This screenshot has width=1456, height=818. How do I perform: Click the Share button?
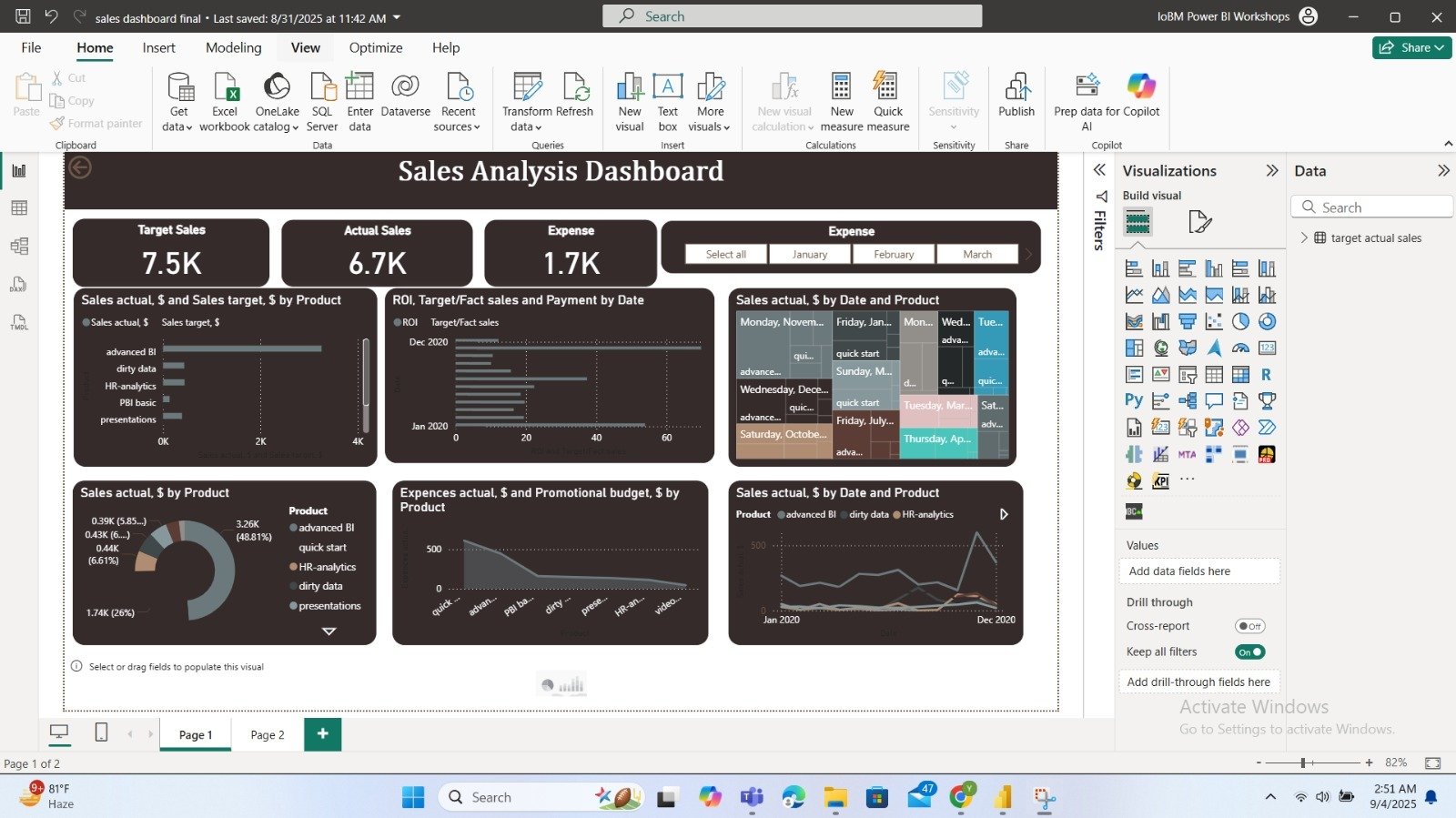[1411, 48]
